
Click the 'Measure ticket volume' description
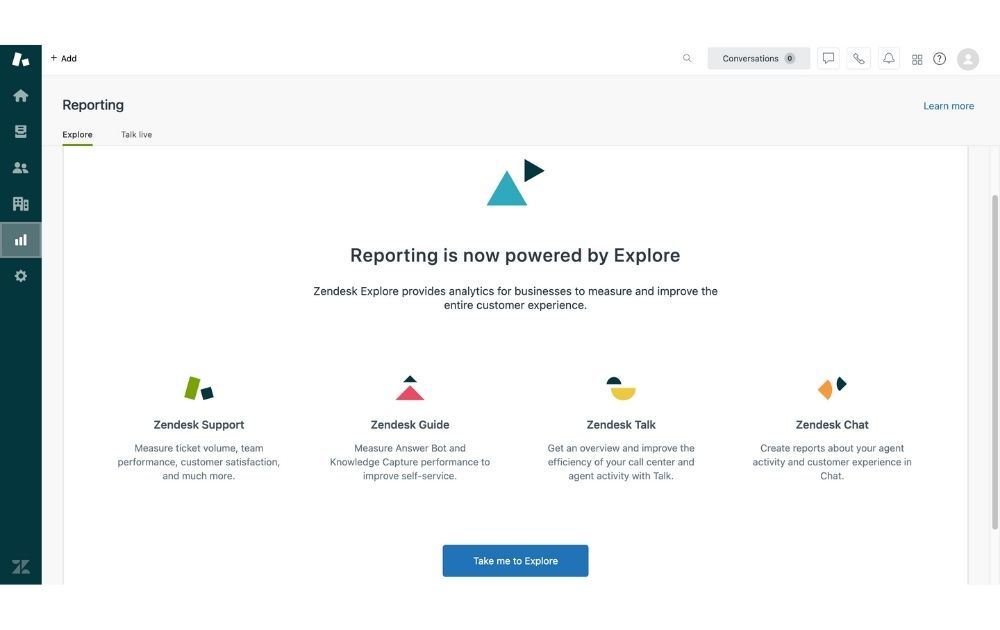[x=198, y=462]
